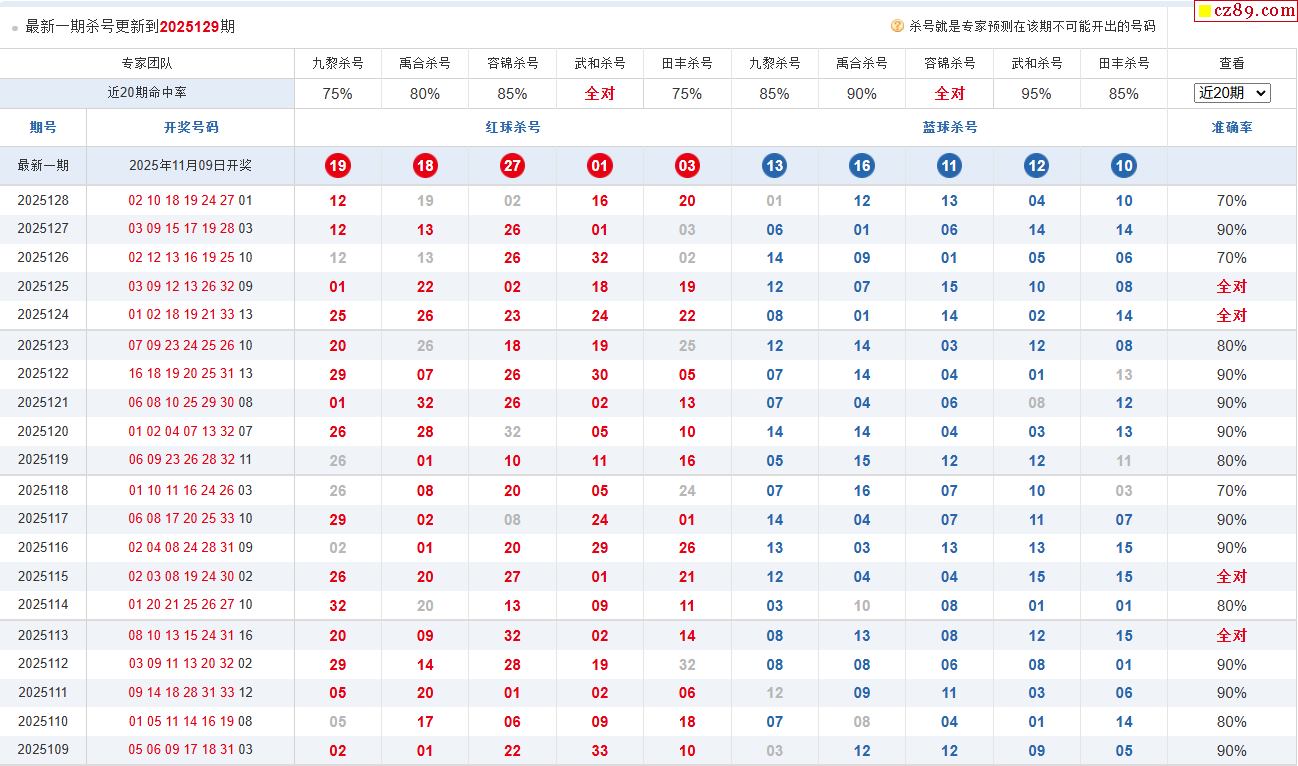This screenshot has width=1298, height=766.
Task: Select blue ball 16 in latest period
Action: [x=862, y=166]
